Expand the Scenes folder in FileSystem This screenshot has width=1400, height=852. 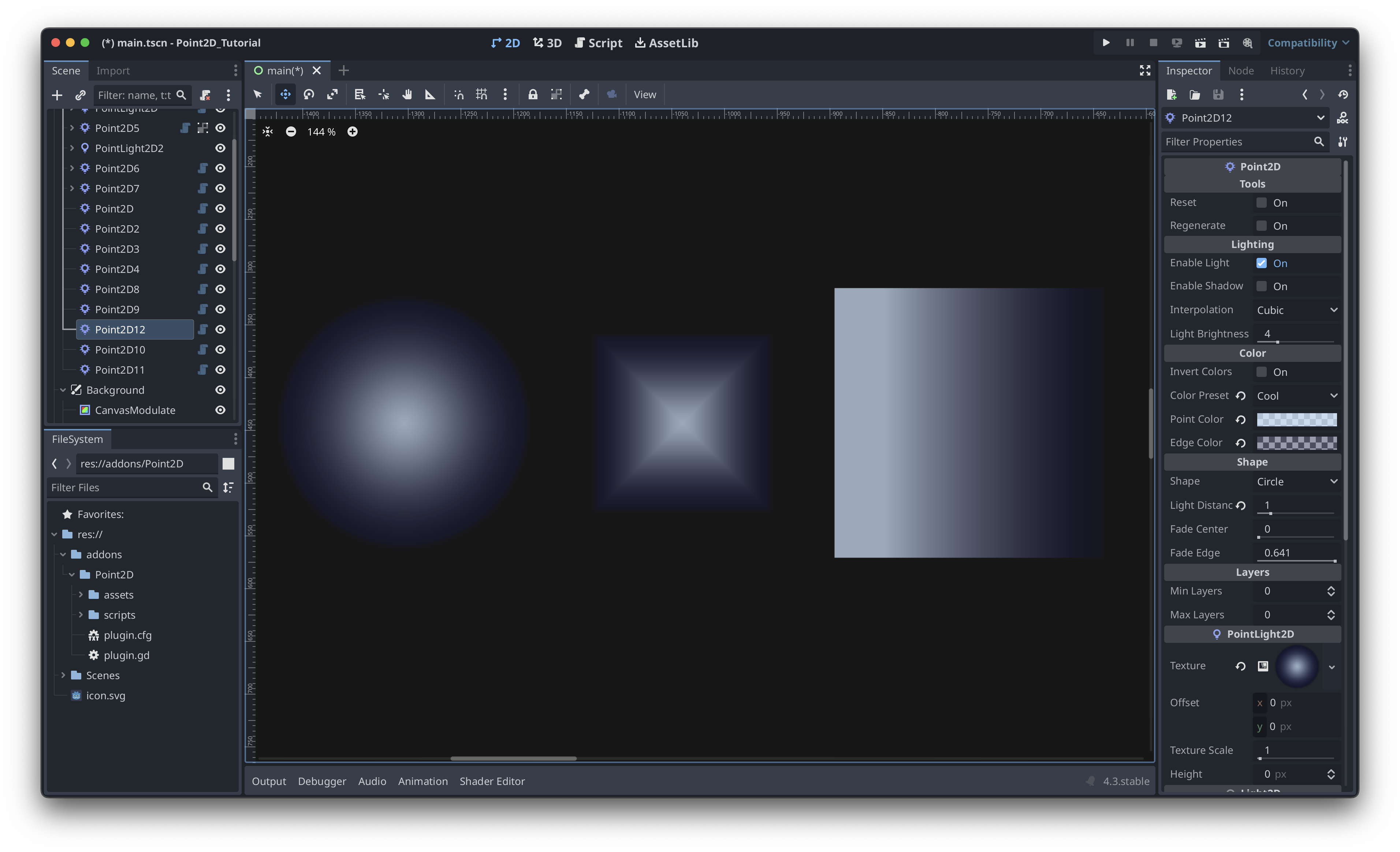point(64,675)
